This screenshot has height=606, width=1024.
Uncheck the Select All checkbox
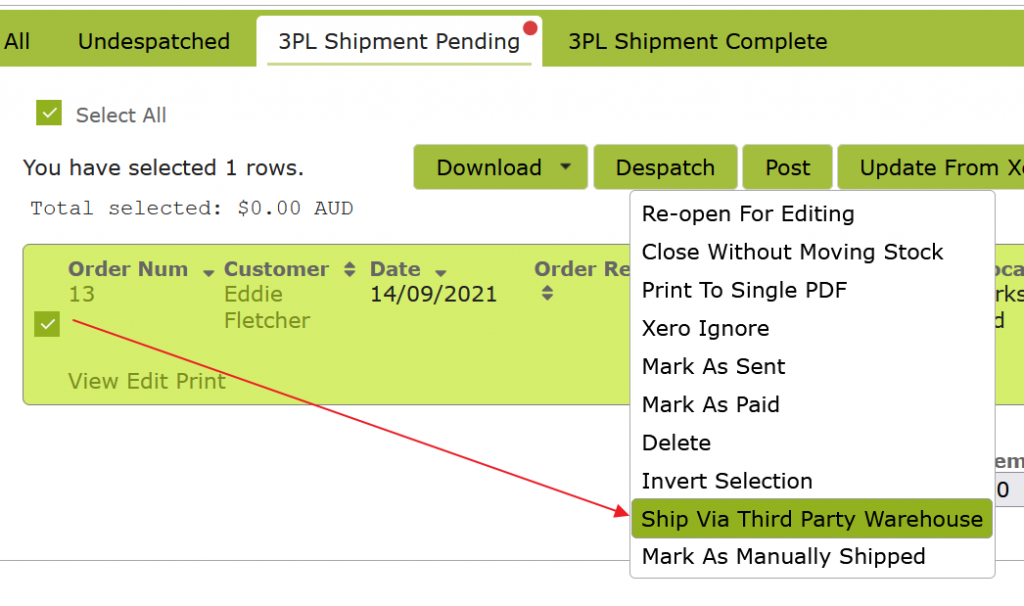(x=48, y=112)
